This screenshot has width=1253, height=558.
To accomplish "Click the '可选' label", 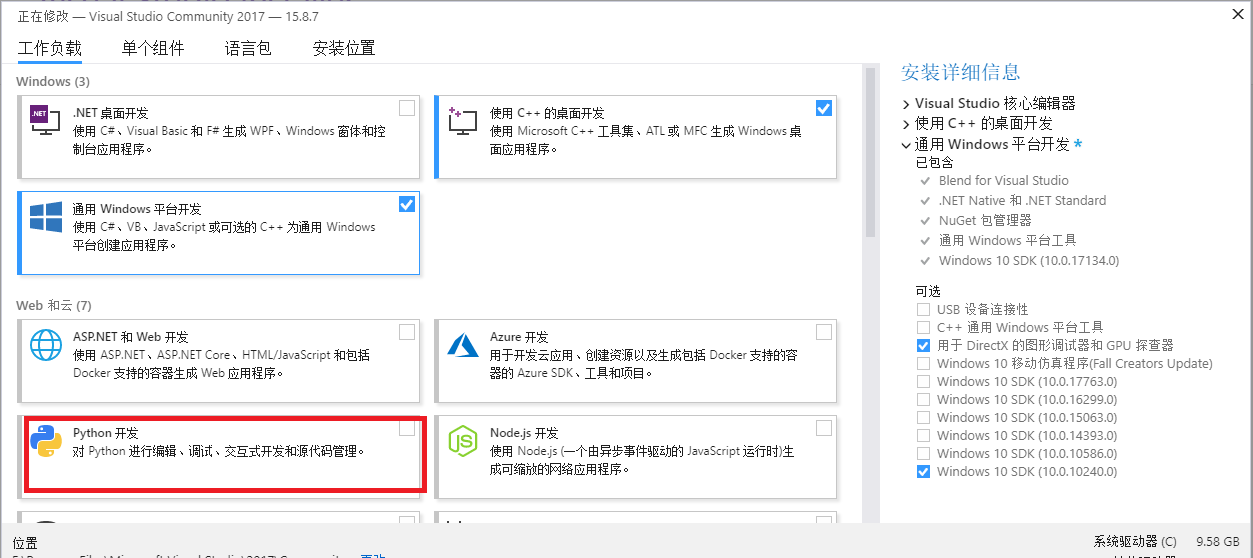I will (x=929, y=291).
